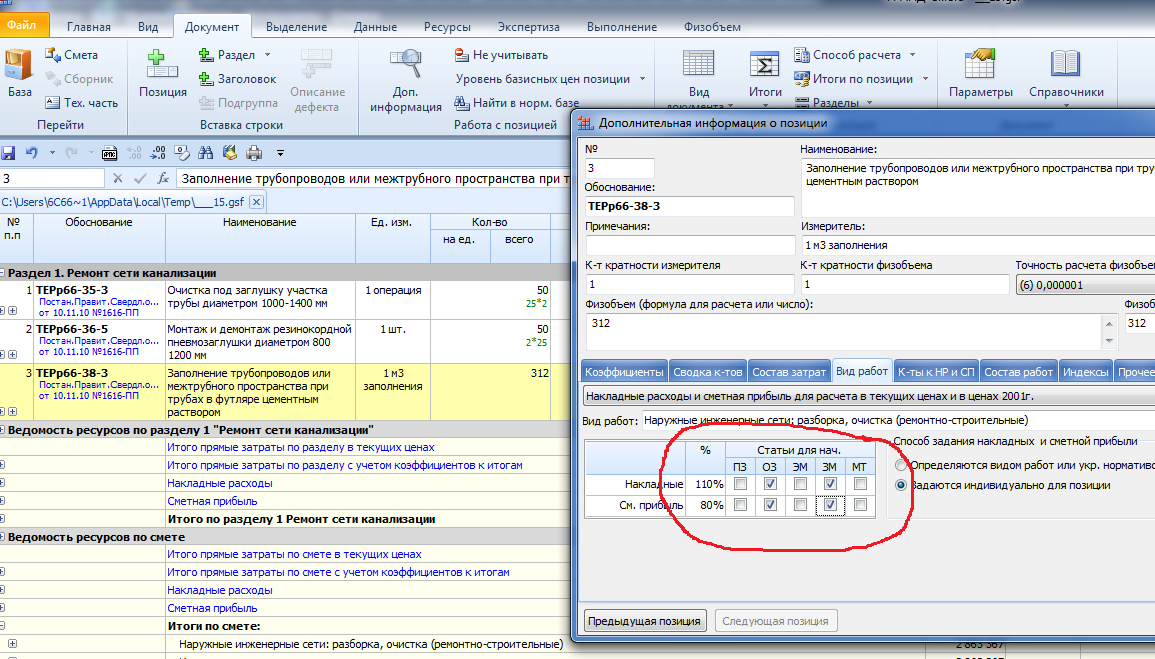Click the Позиция insert icon
The image size is (1155, 659).
click(x=162, y=66)
